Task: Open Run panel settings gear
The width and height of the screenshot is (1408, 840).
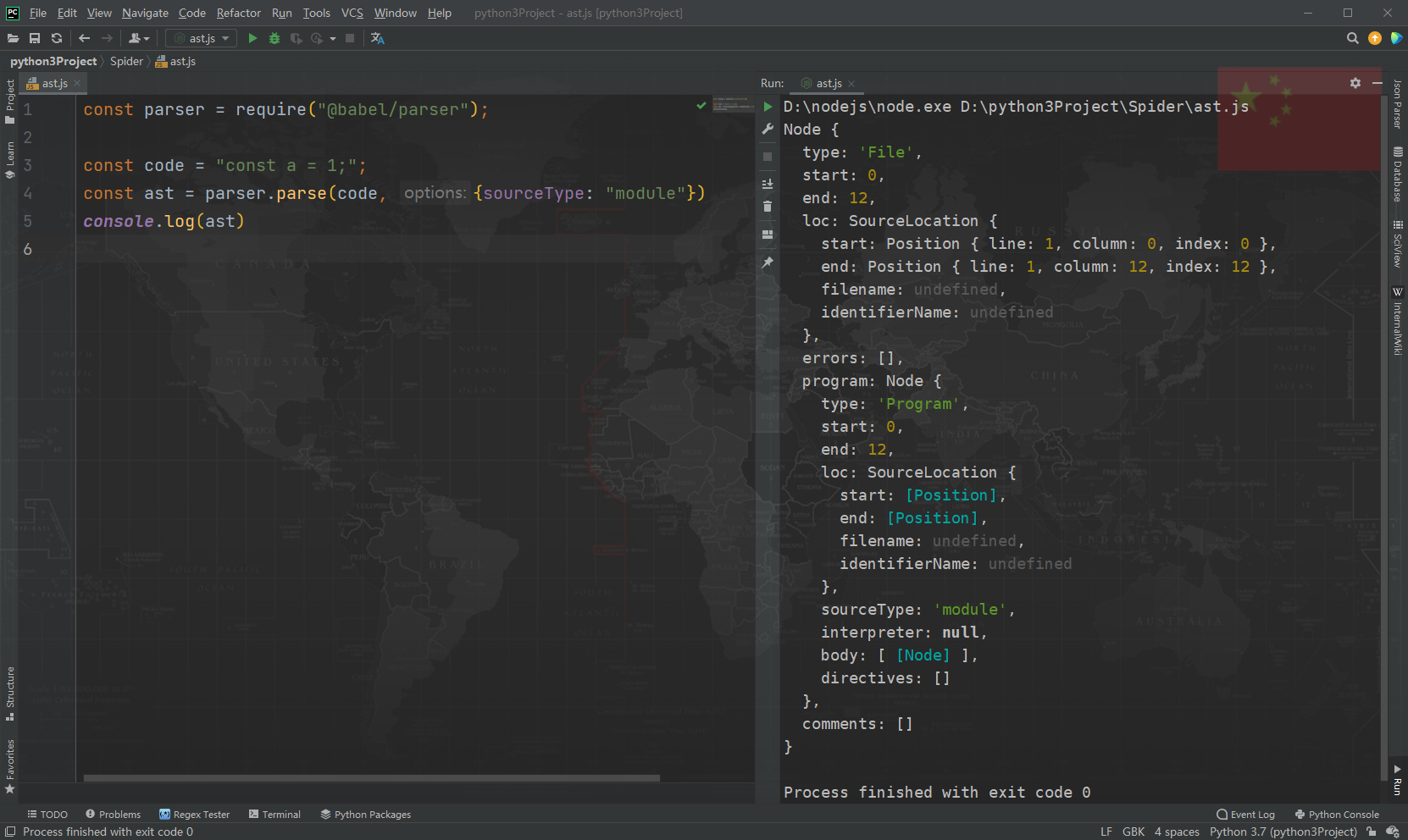Action: coord(1355,83)
